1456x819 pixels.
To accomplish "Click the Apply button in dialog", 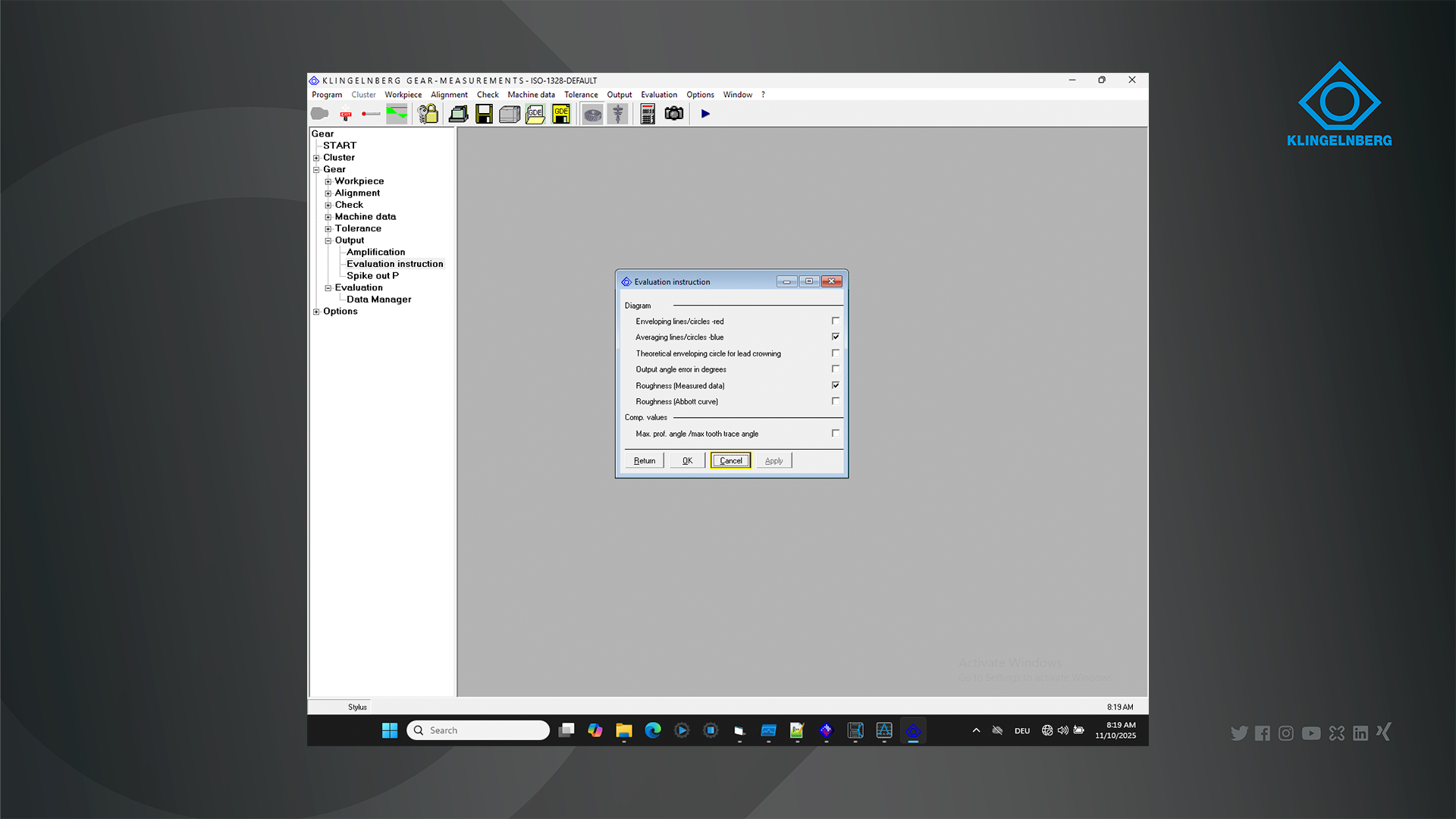I will pos(773,460).
